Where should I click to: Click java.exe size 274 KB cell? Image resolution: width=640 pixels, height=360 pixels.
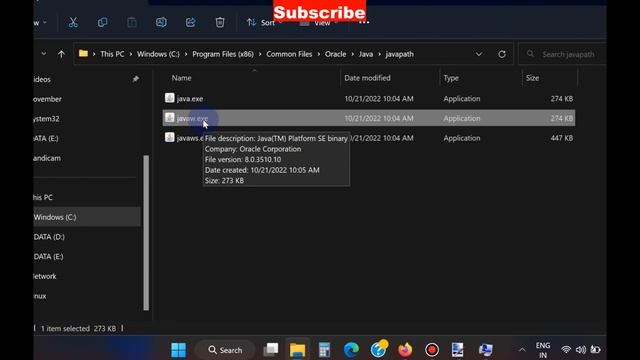click(562, 99)
